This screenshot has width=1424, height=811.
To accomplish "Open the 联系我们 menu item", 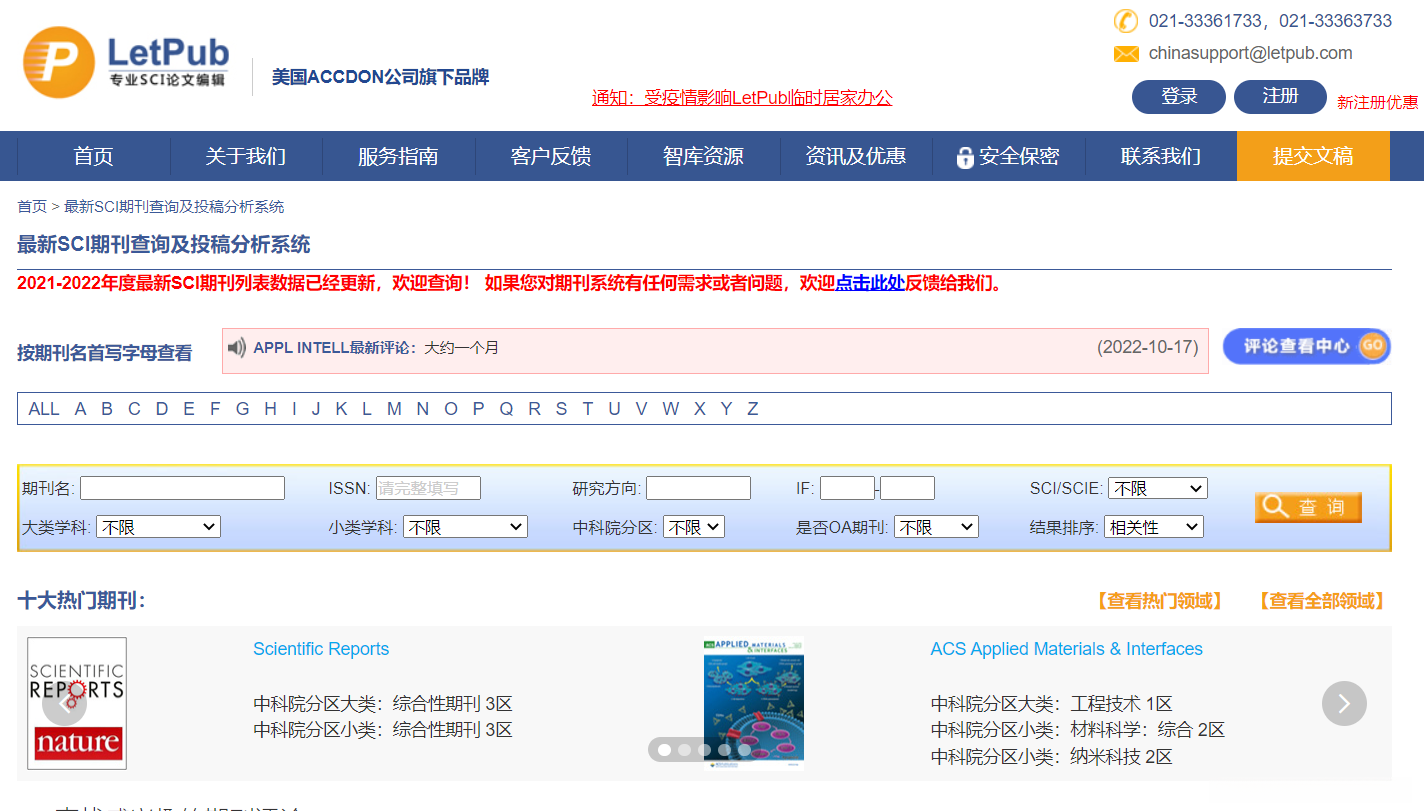I will coord(1161,156).
